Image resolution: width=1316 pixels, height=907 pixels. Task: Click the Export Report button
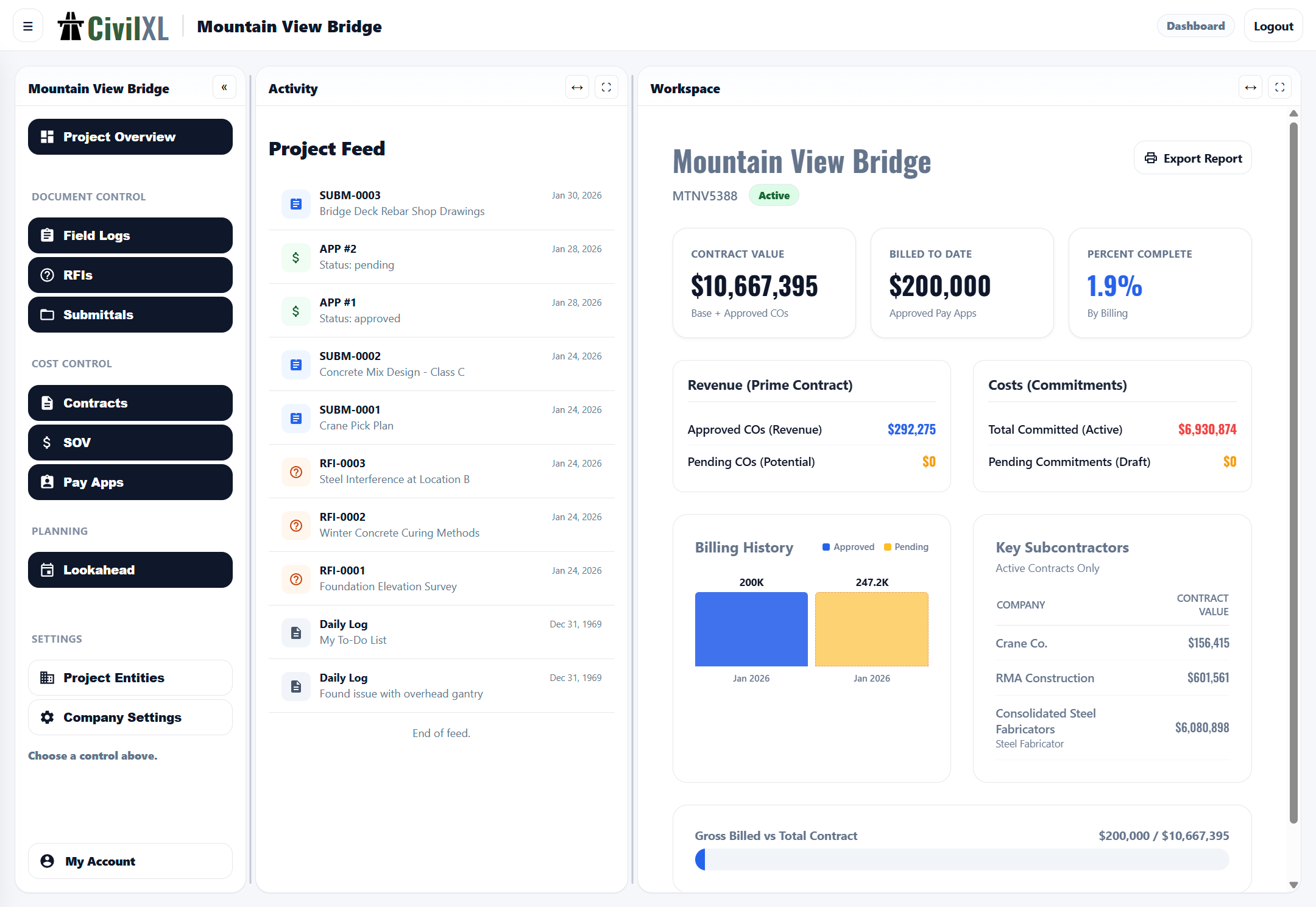pyautogui.click(x=1192, y=158)
